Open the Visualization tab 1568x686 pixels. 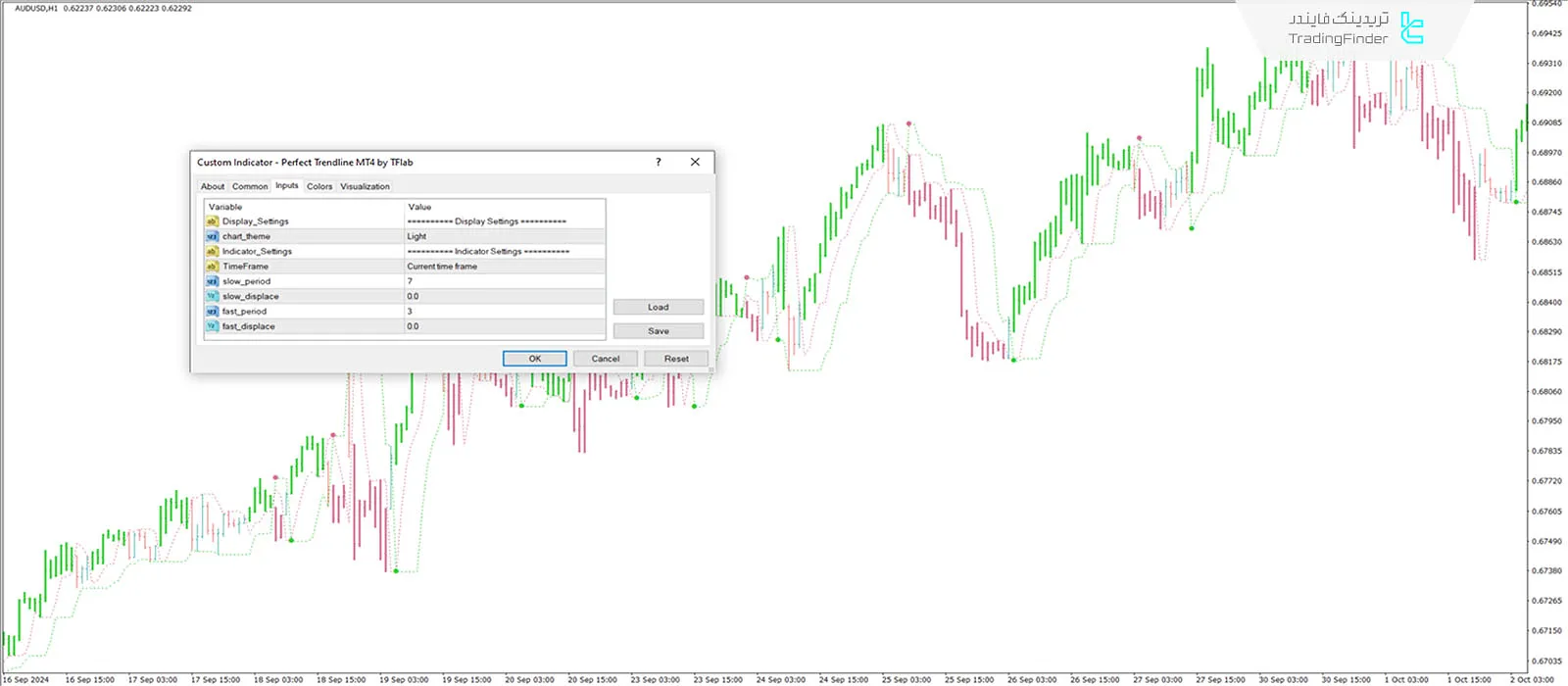(x=365, y=186)
